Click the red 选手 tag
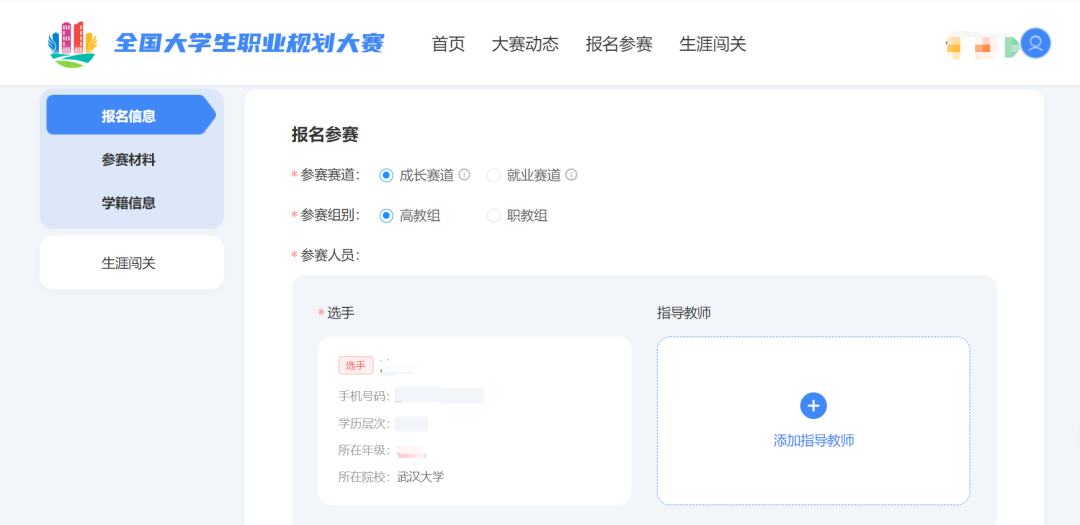This screenshot has height=525, width=1080. (x=356, y=366)
